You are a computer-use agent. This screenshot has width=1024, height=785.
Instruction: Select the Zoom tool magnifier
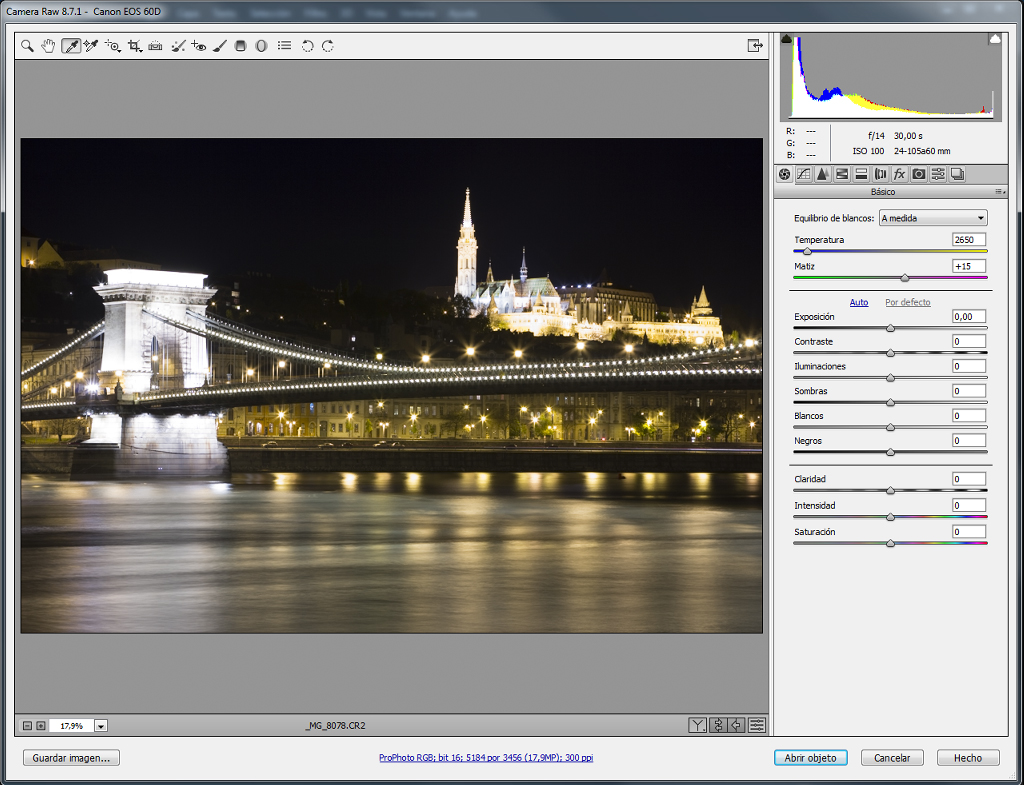(27, 46)
